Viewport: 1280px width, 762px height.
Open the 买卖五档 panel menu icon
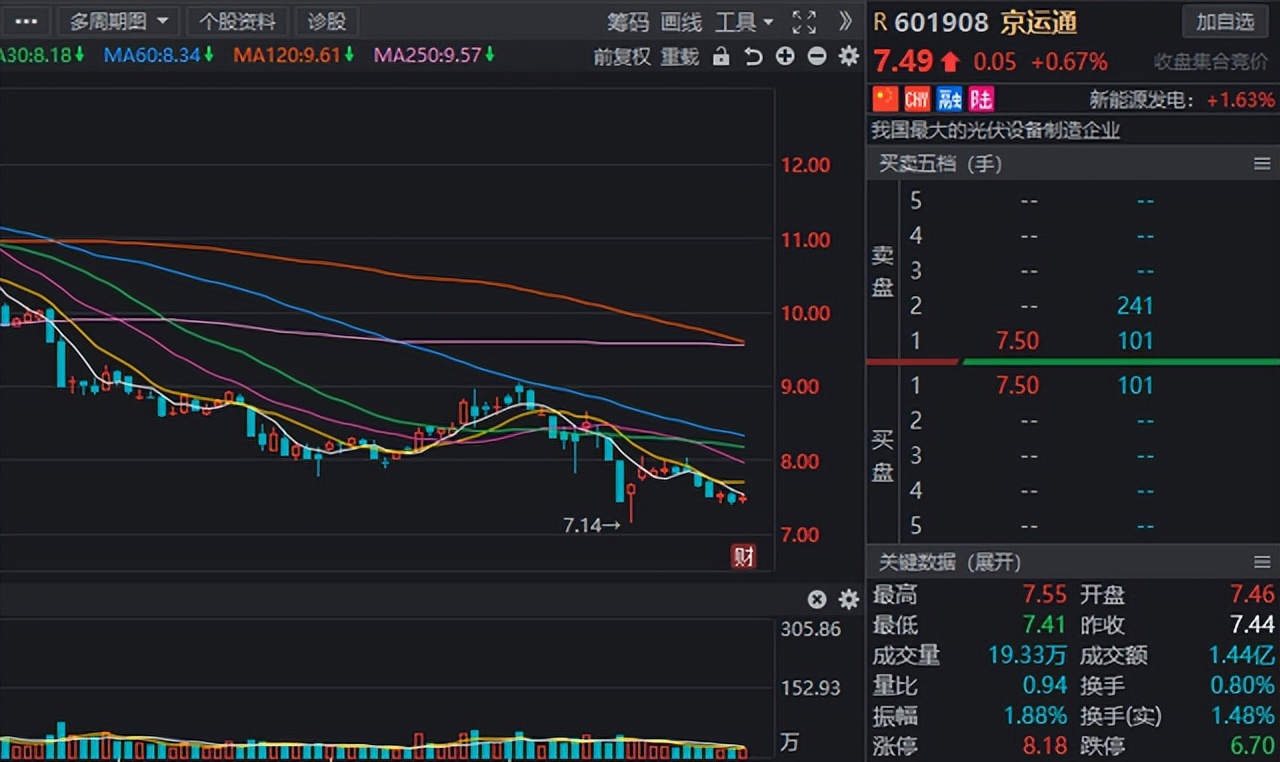pyautogui.click(x=1261, y=163)
